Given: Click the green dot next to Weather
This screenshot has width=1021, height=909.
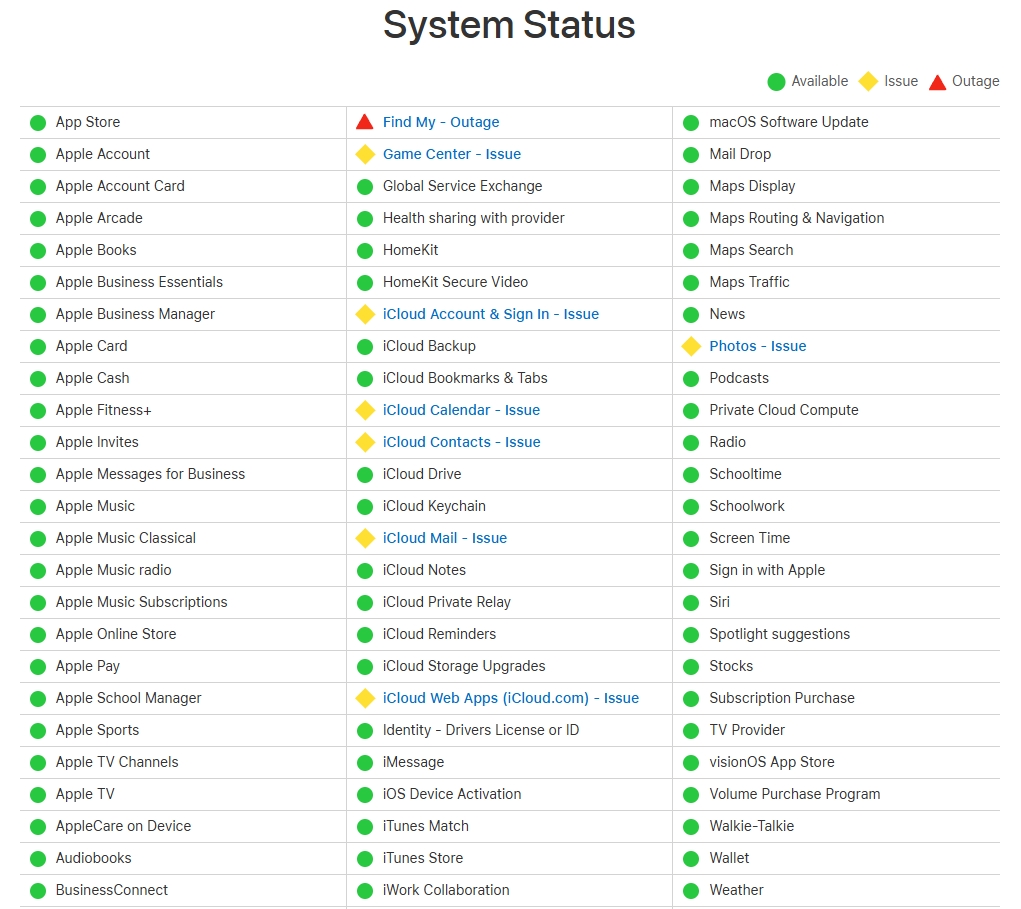Looking at the screenshot, I should click(690, 890).
